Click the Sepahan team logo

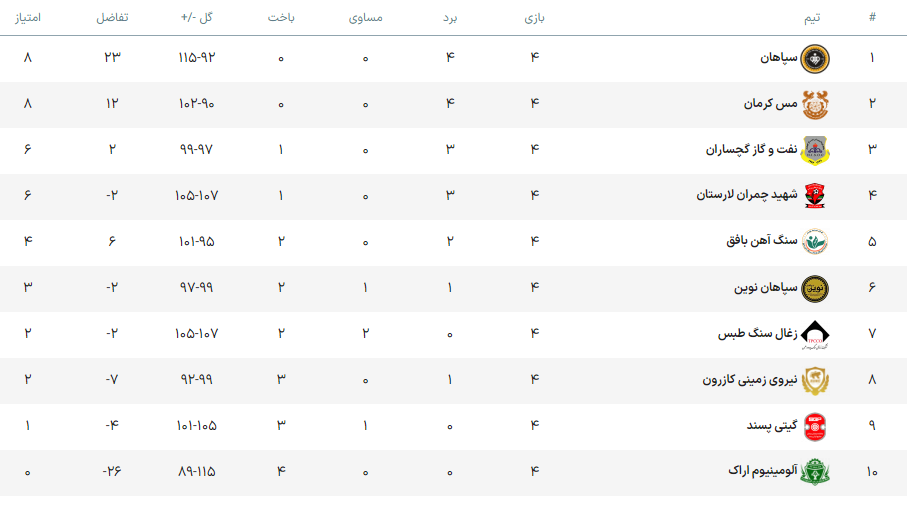[x=816, y=58]
